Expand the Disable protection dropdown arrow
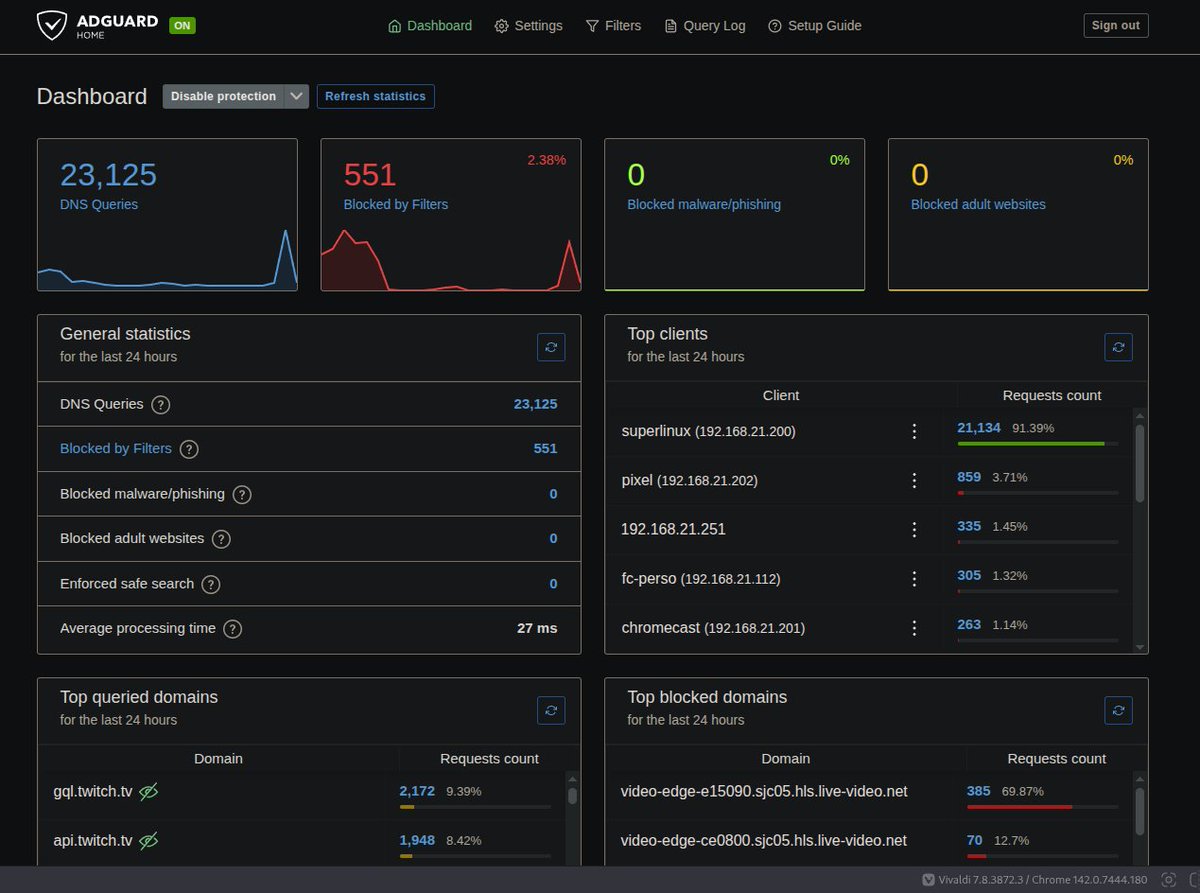 [297, 96]
